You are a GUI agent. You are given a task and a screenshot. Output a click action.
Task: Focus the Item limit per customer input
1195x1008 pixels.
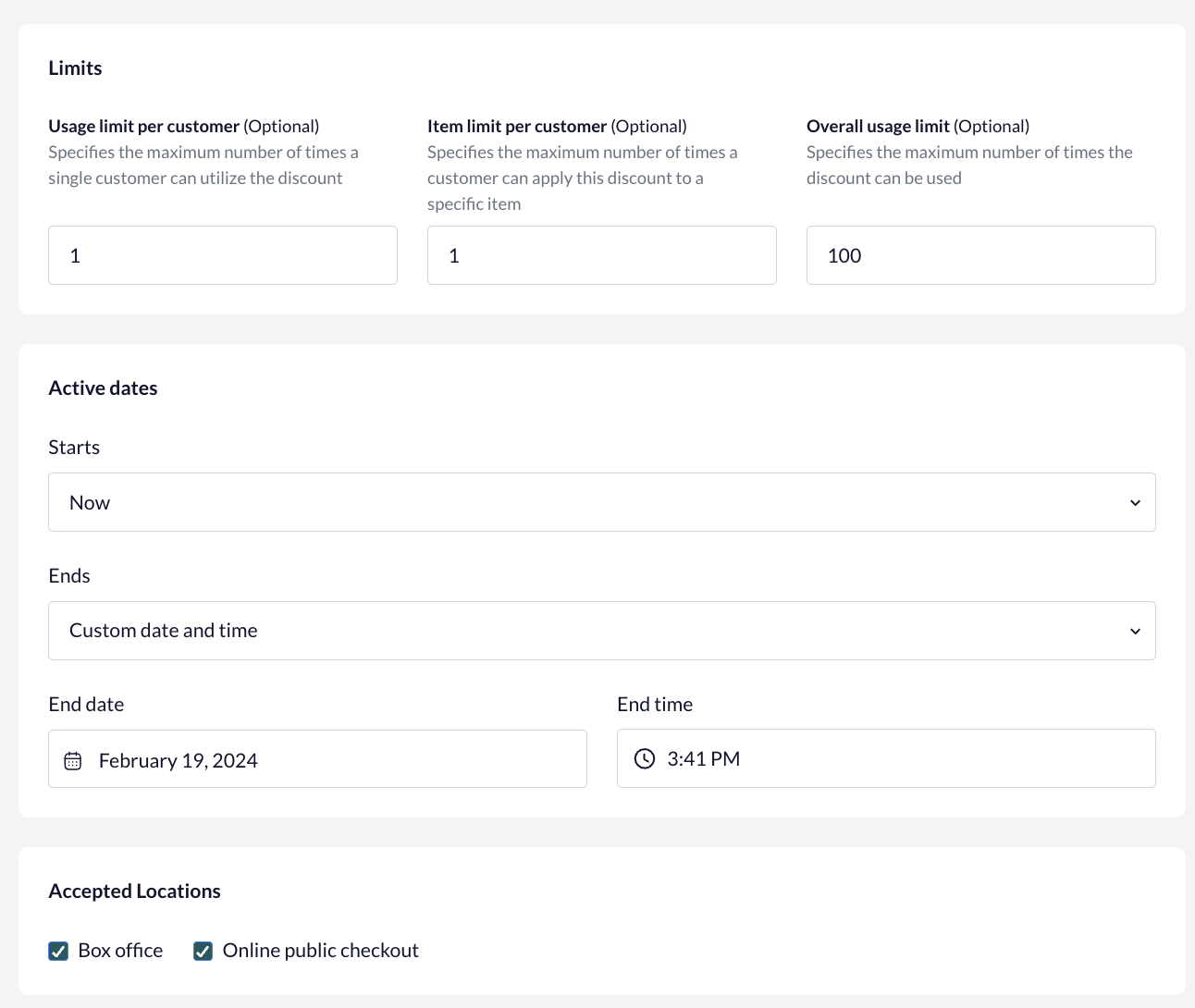[602, 255]
